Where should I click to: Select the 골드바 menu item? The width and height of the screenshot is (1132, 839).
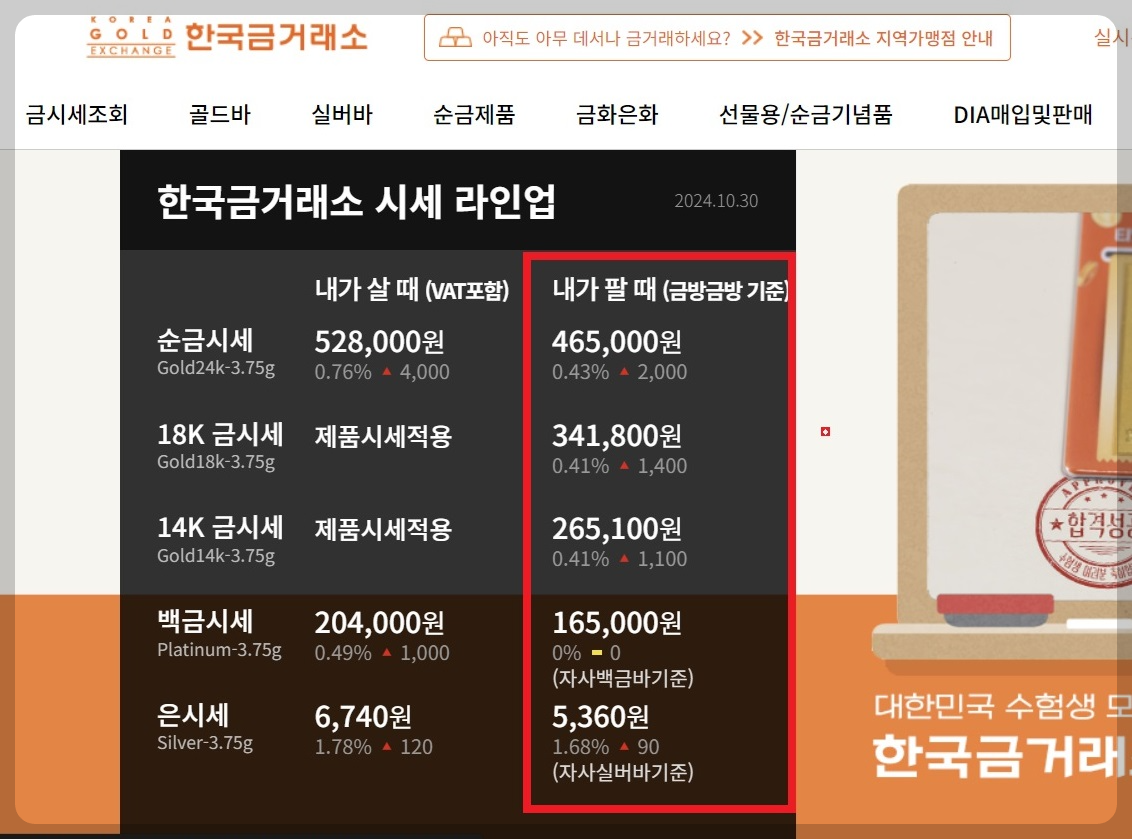click(x=220, y=114)
